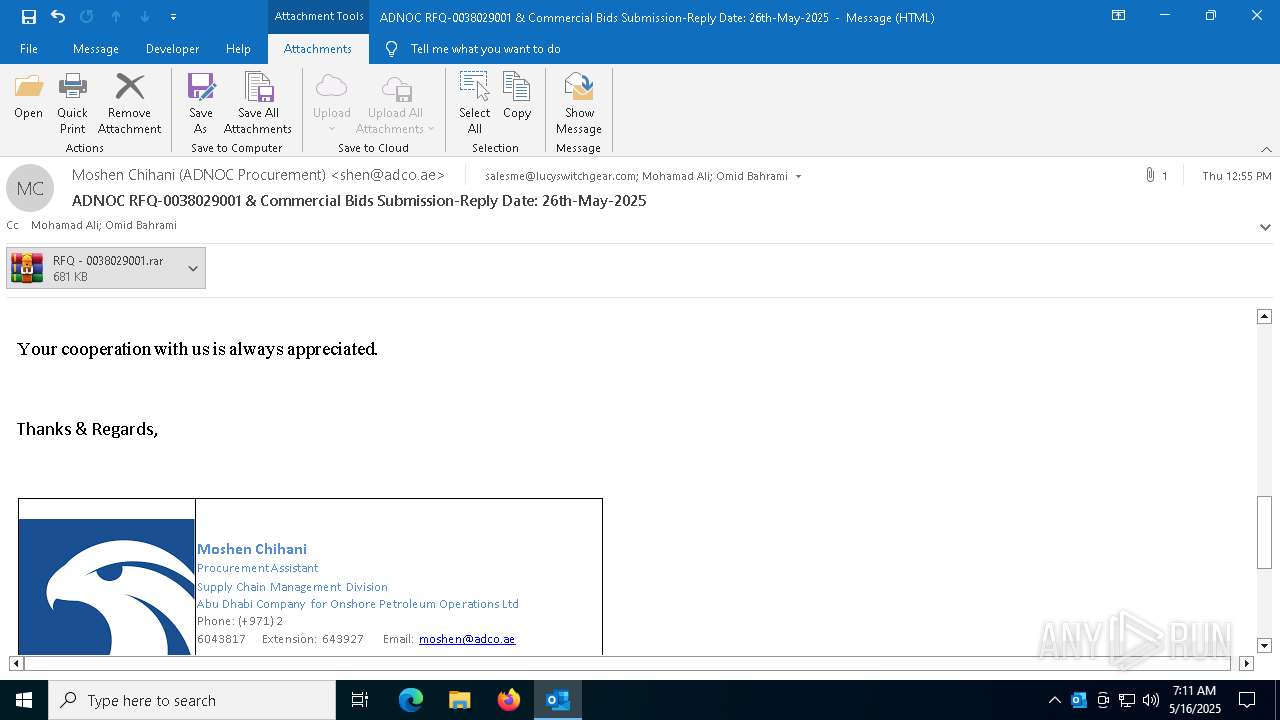Click the vertical scrollbar thumb

pos(1264,533)
